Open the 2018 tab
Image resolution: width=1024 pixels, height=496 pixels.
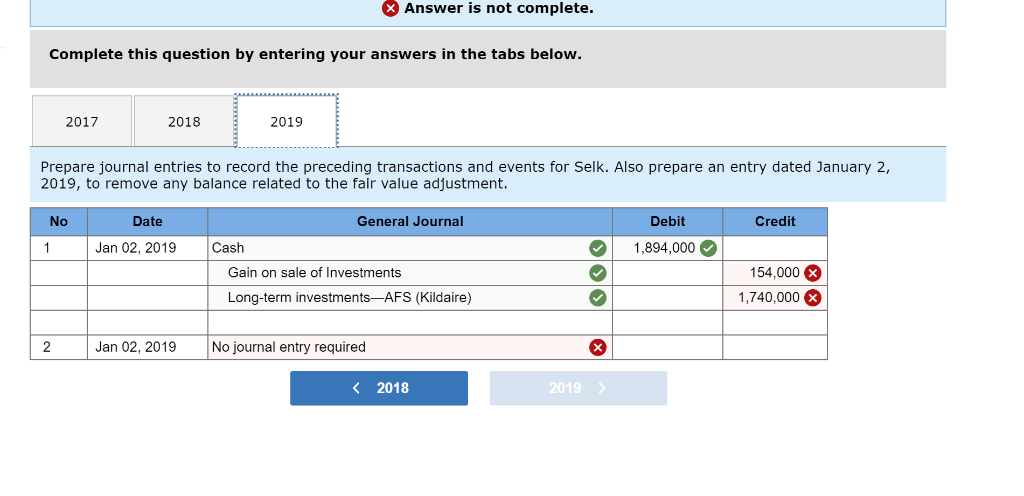pyautogui.click(x=184, y=121)
